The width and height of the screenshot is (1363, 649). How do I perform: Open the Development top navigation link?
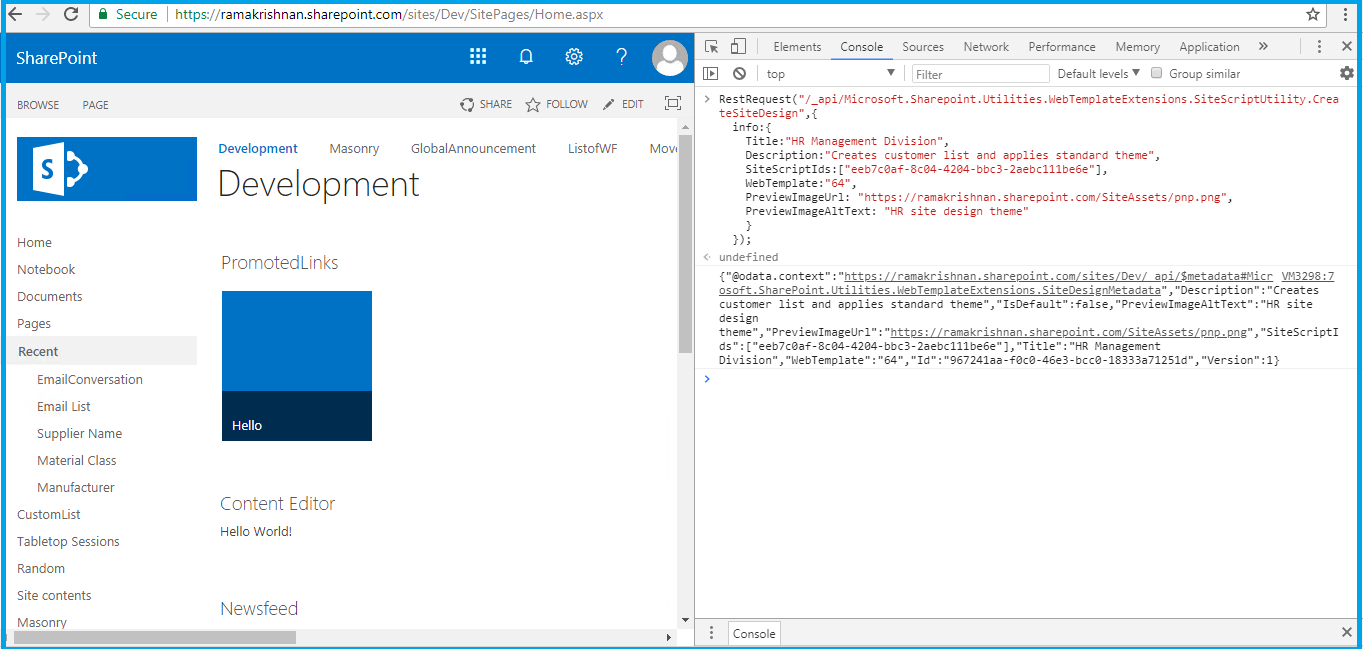click(x=258, y=149)
